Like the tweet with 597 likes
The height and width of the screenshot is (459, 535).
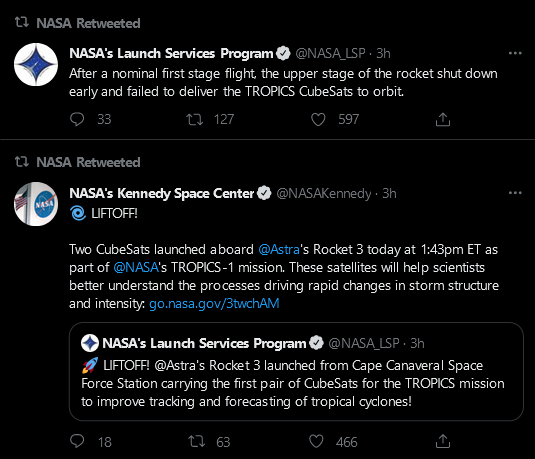coord(318,119)
